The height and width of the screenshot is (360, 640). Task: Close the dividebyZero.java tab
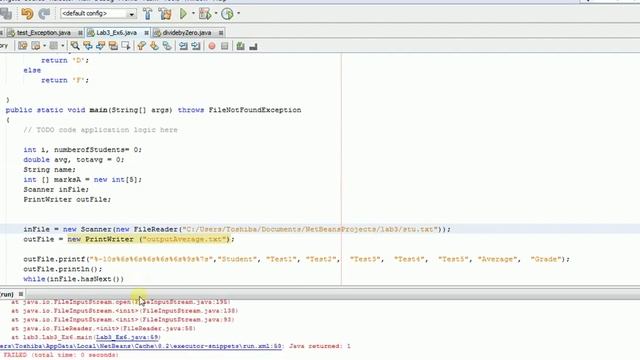[221, 33]
